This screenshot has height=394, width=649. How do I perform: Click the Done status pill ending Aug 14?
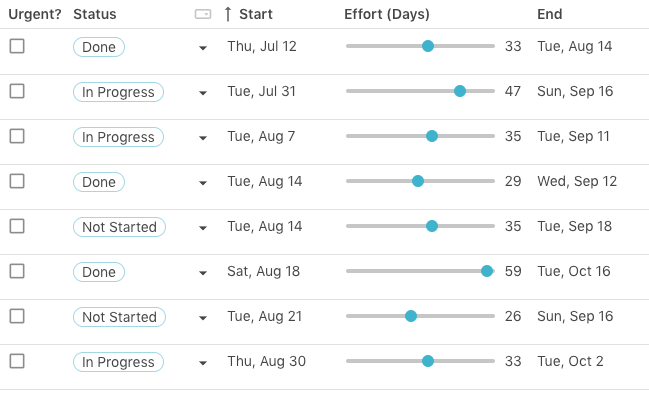coord(99,47)
